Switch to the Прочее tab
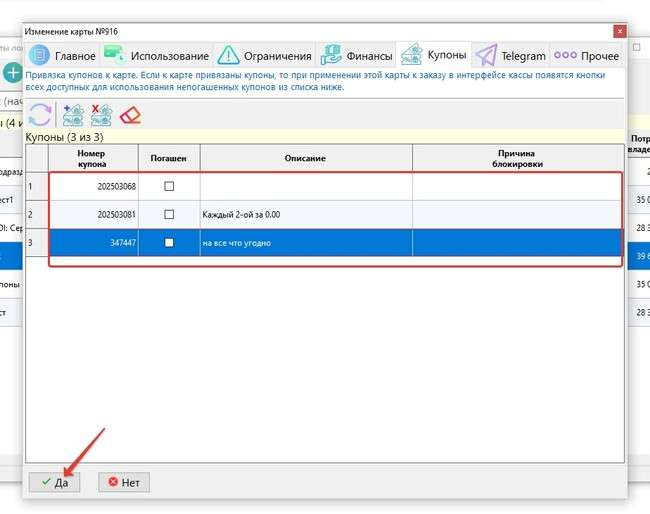Image resolution: width=650 pixels, height=514 pixels. pos(586,55)
